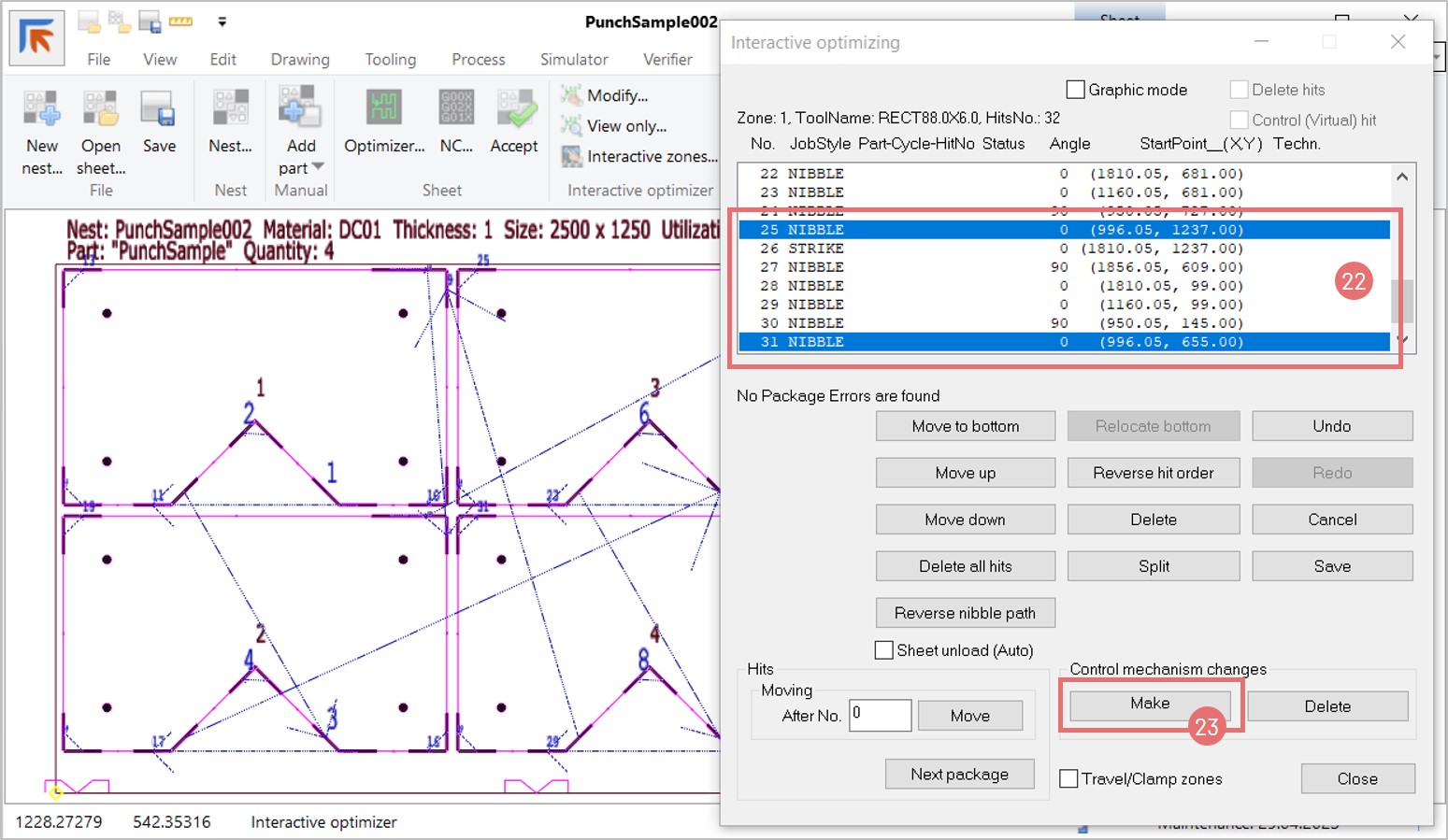Expand the Add part dropdown arrow

point(318,167)
